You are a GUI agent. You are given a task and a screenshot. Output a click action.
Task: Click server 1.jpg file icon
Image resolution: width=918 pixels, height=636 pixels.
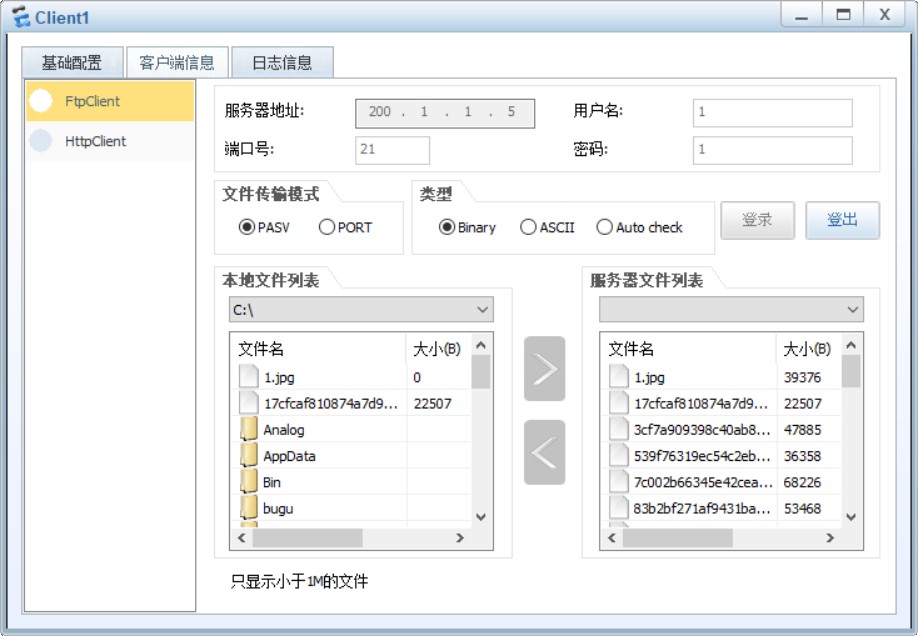pos(619,377)
